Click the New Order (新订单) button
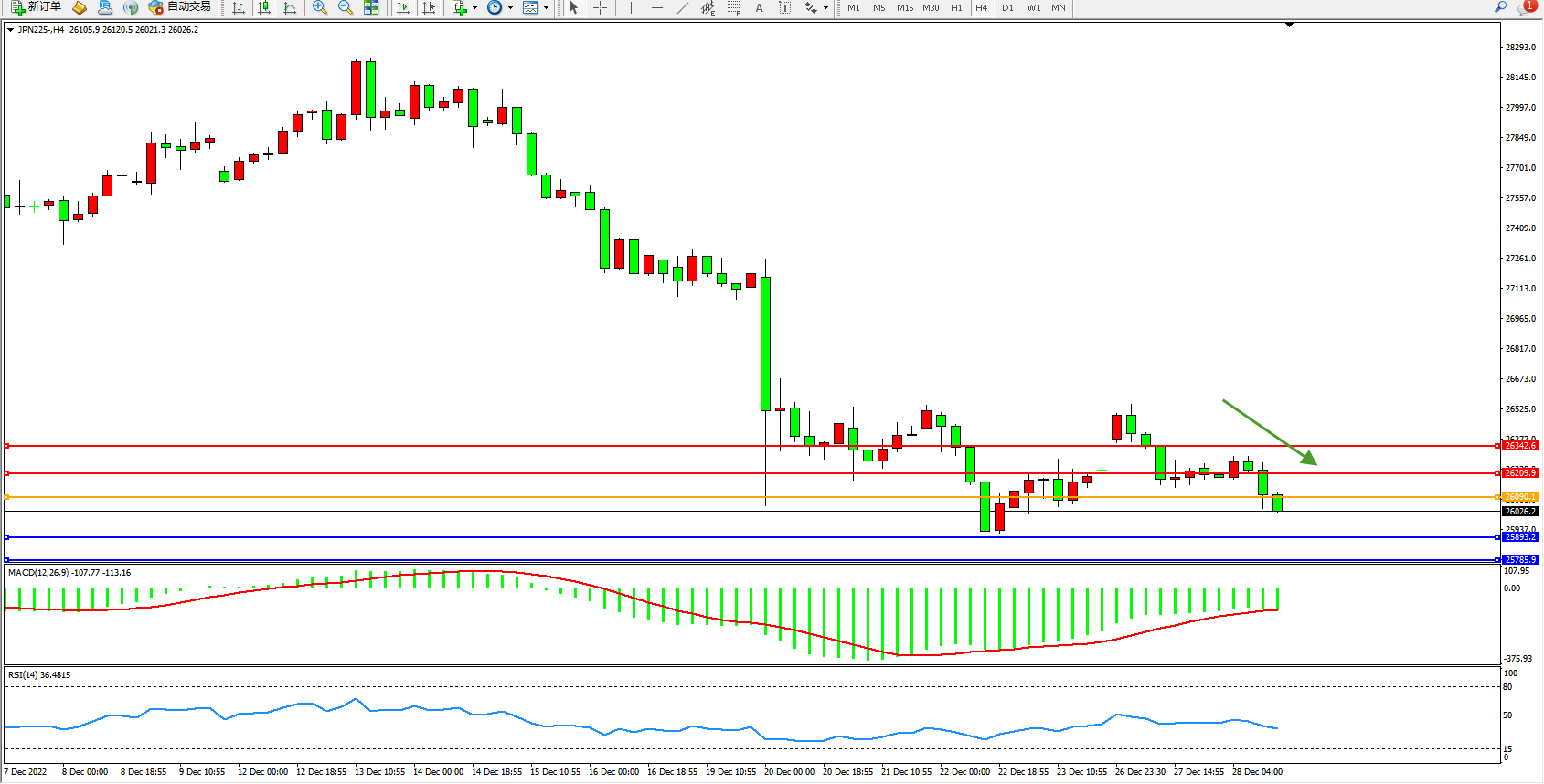Image resolution: width=1544 pixels, height=784 pixels. pyautogui.click(x=37, y=7)
